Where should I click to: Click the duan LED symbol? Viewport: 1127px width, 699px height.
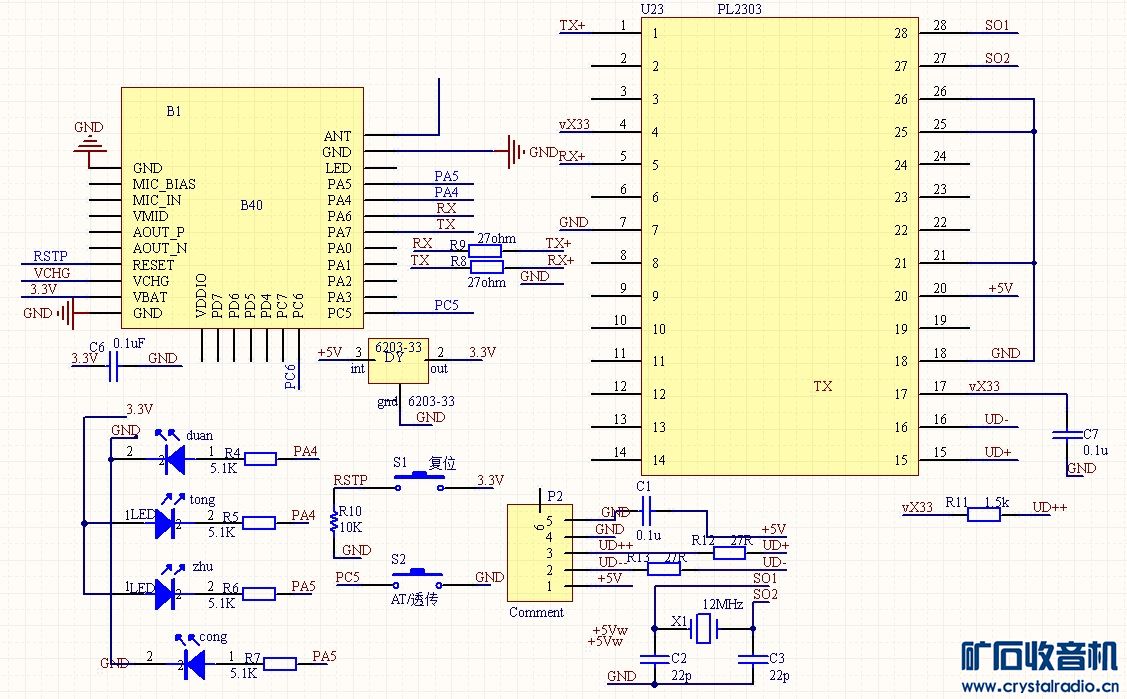point(174,459)
